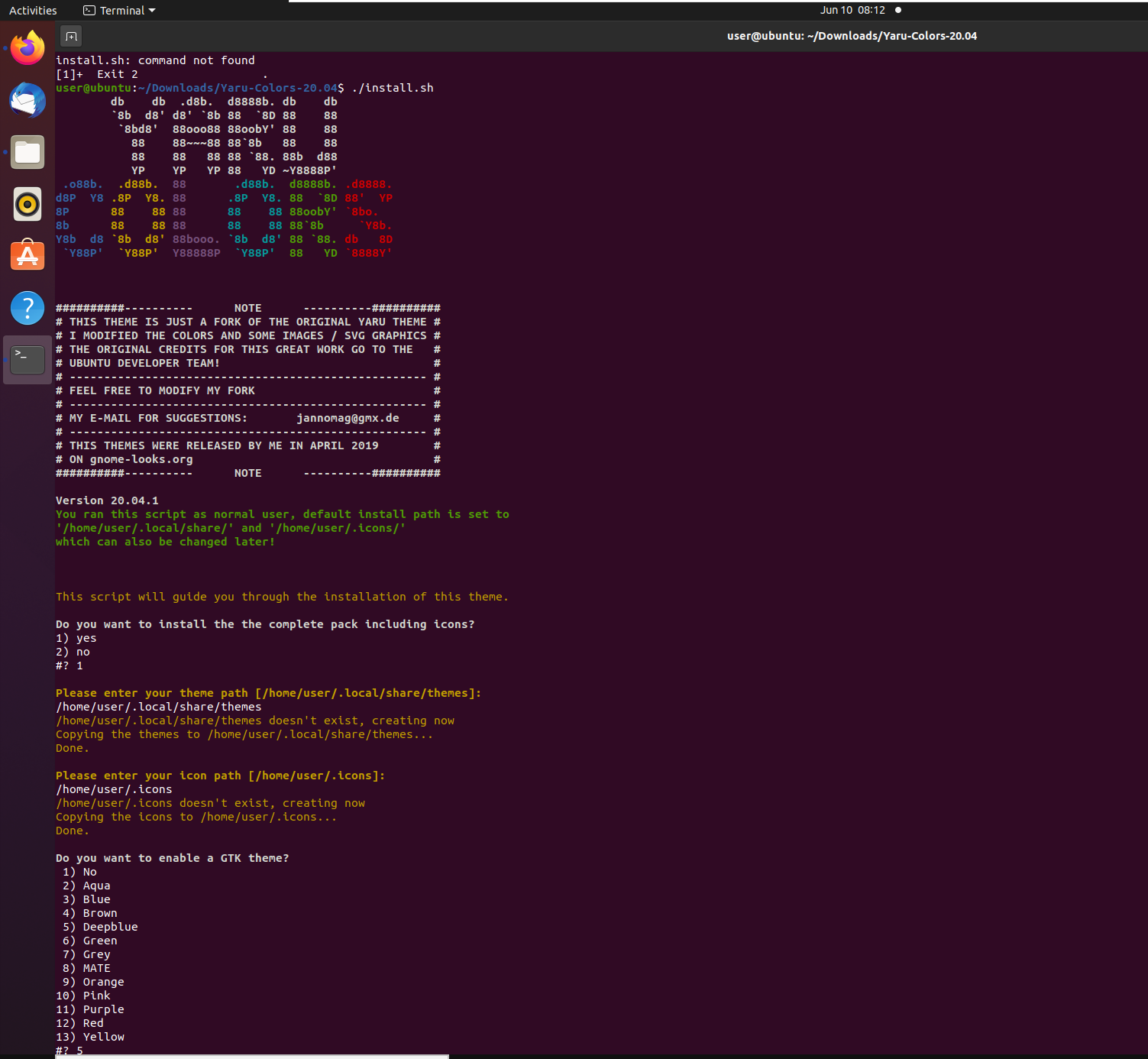This screenshot has height=1059, width=1148.
Task: Click 'Please enter your theme path' prompt
Action: [268, 693]
